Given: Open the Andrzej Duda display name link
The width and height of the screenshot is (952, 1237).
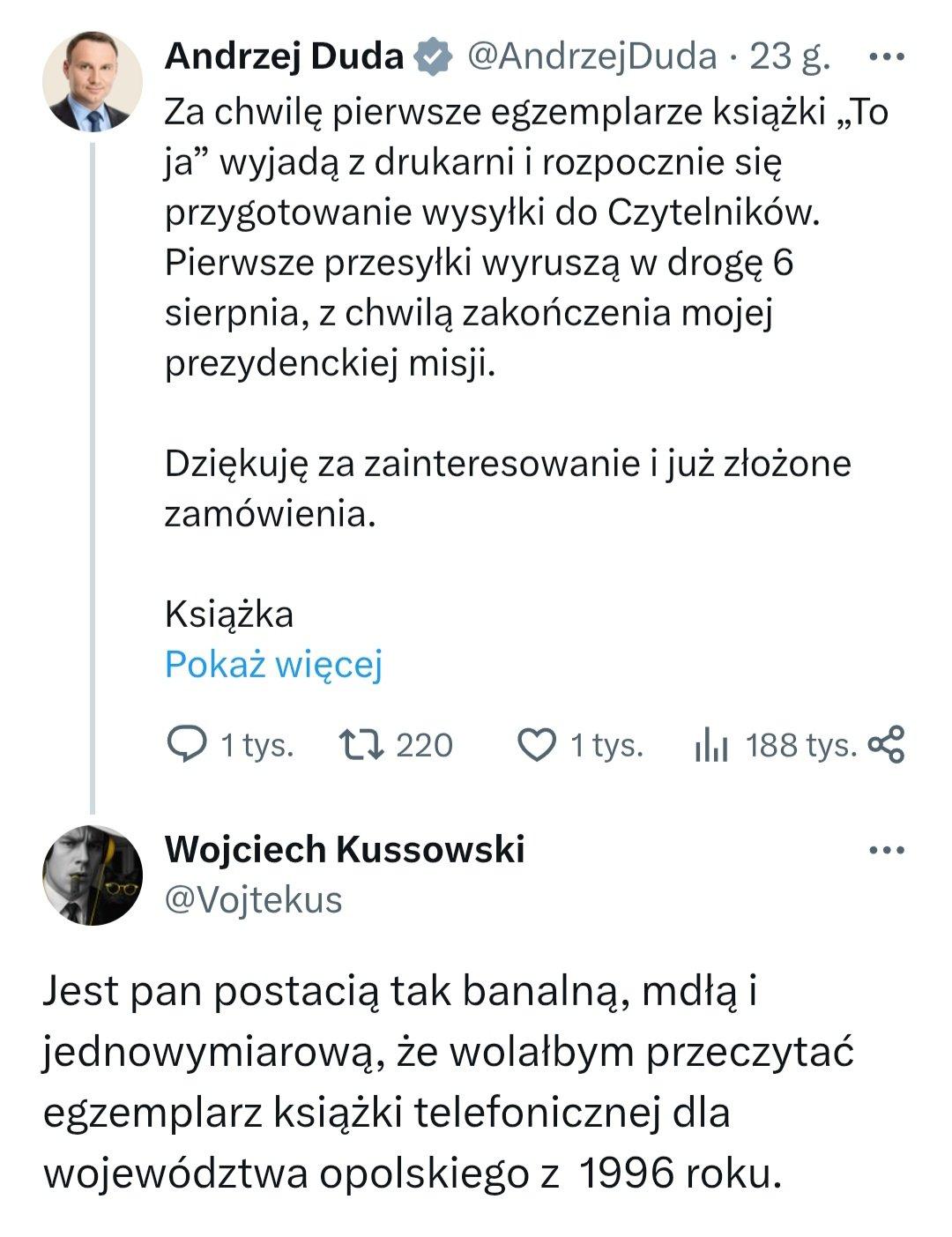Looking at the screenshot, I should click(x=284, y=57).
